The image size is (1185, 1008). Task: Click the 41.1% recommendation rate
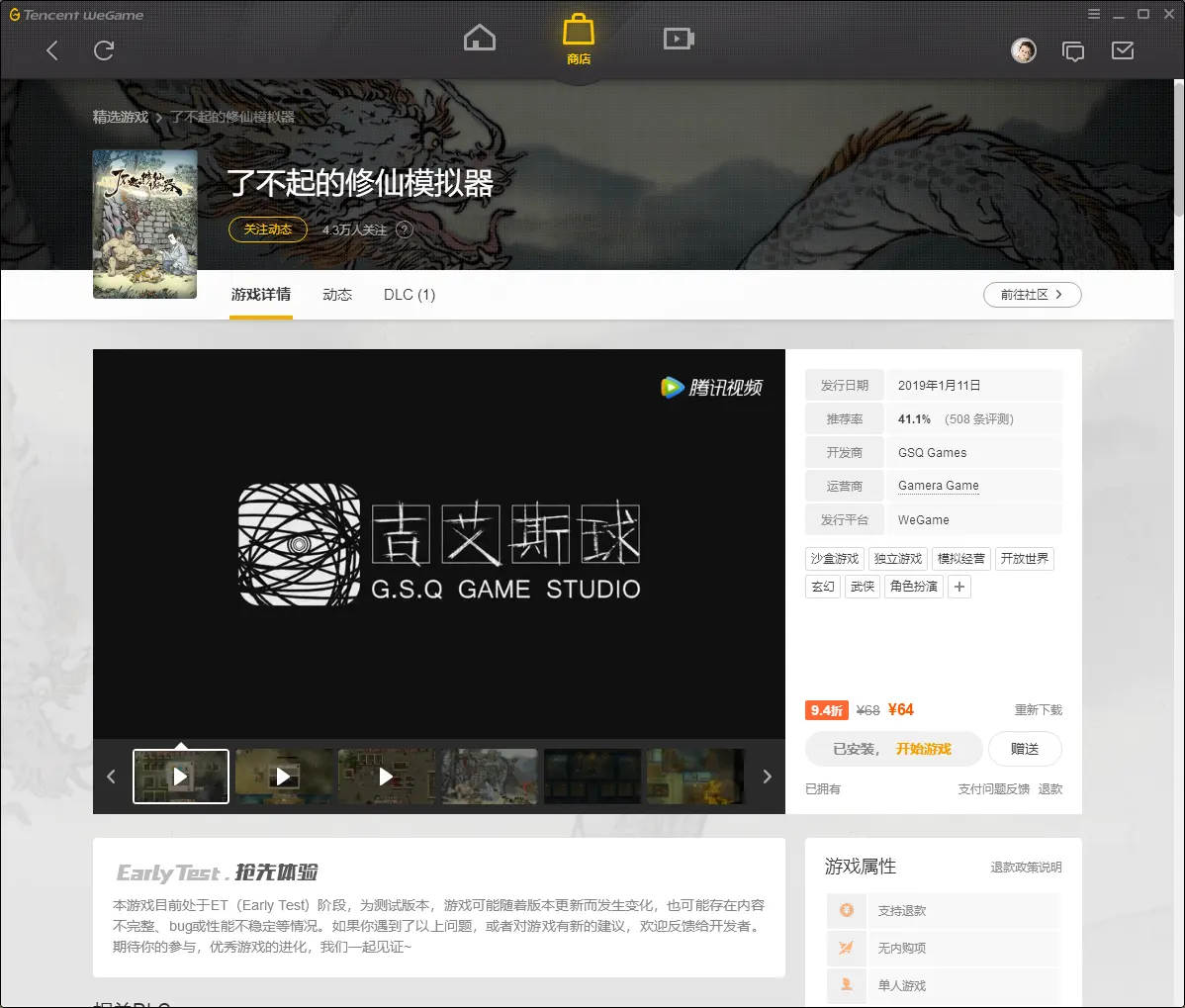pos(914,419)
